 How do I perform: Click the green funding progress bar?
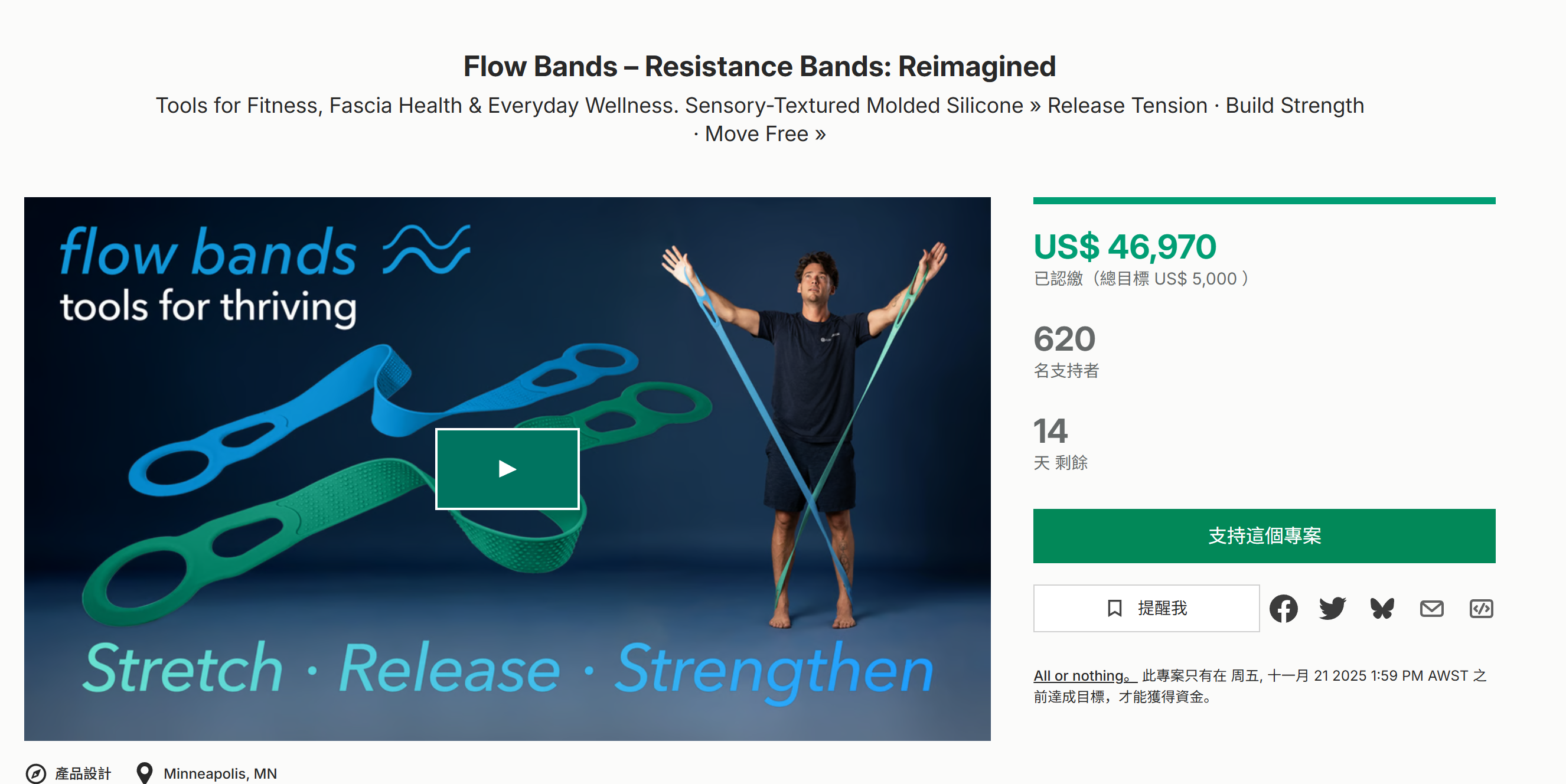coord(1264,201)
